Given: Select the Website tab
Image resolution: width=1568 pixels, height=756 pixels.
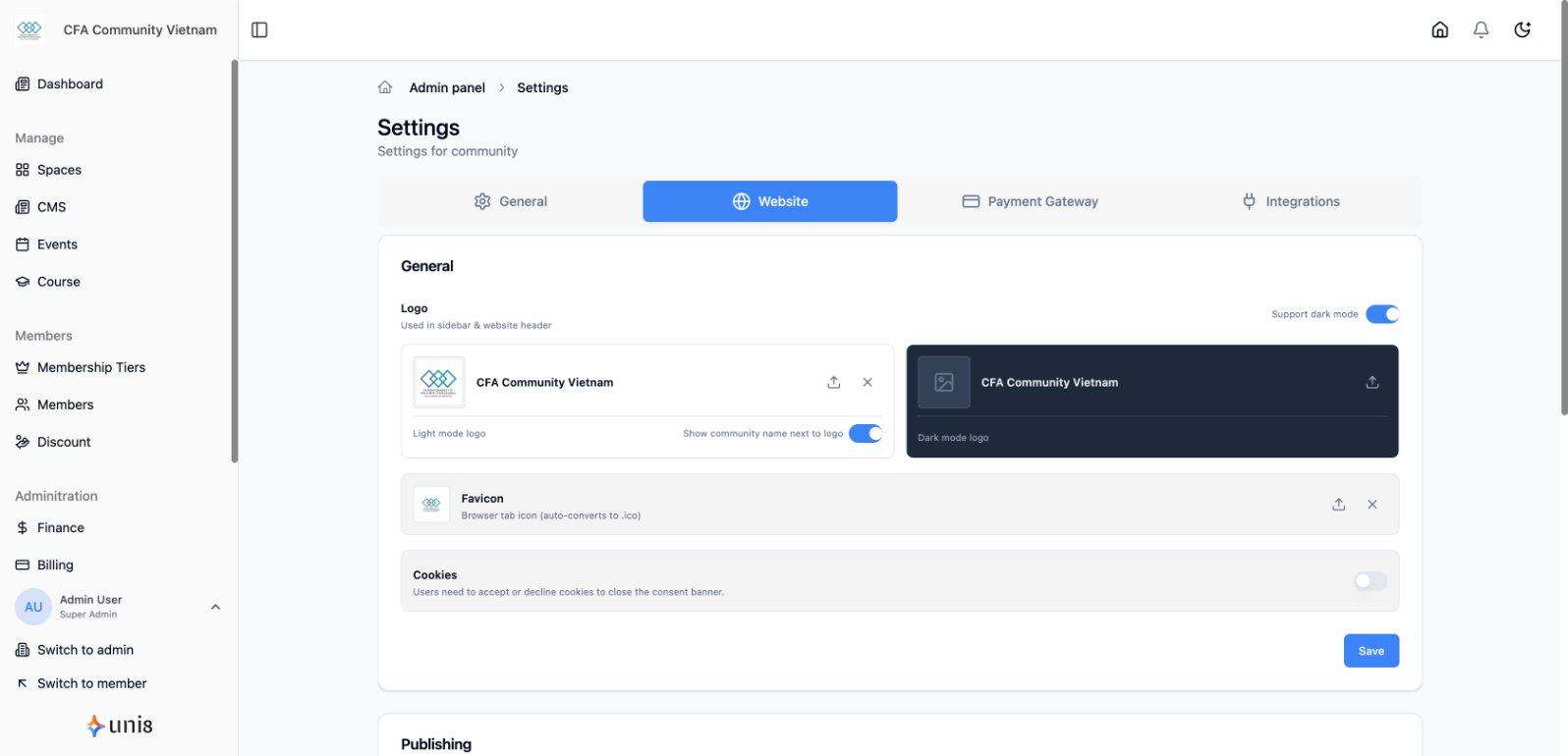Looking at the screenshot, I should click(770, 201).
